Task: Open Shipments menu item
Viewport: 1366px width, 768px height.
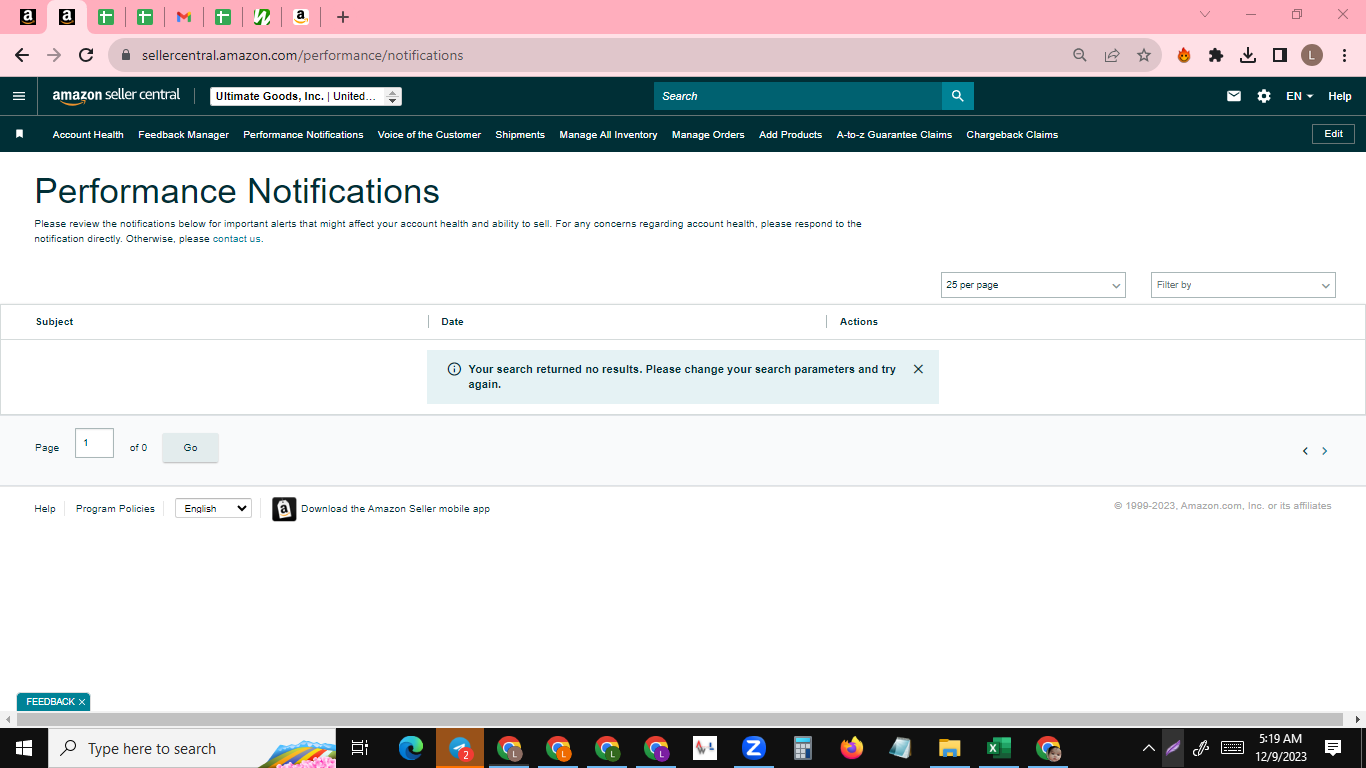Action: pyautogui.click(x=520, y=134)
